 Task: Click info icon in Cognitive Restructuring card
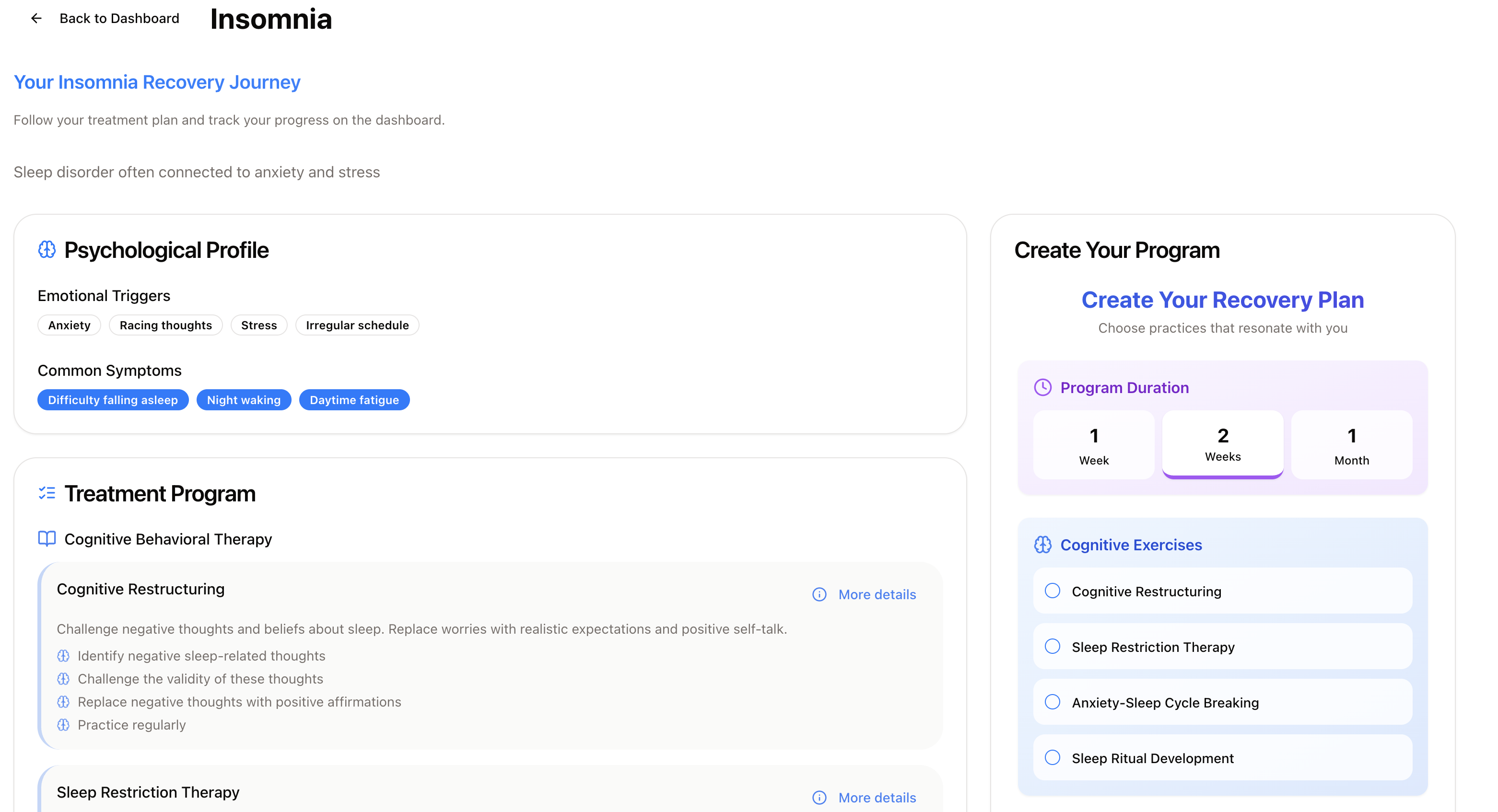pyautogui.click(x=819, y=594)
